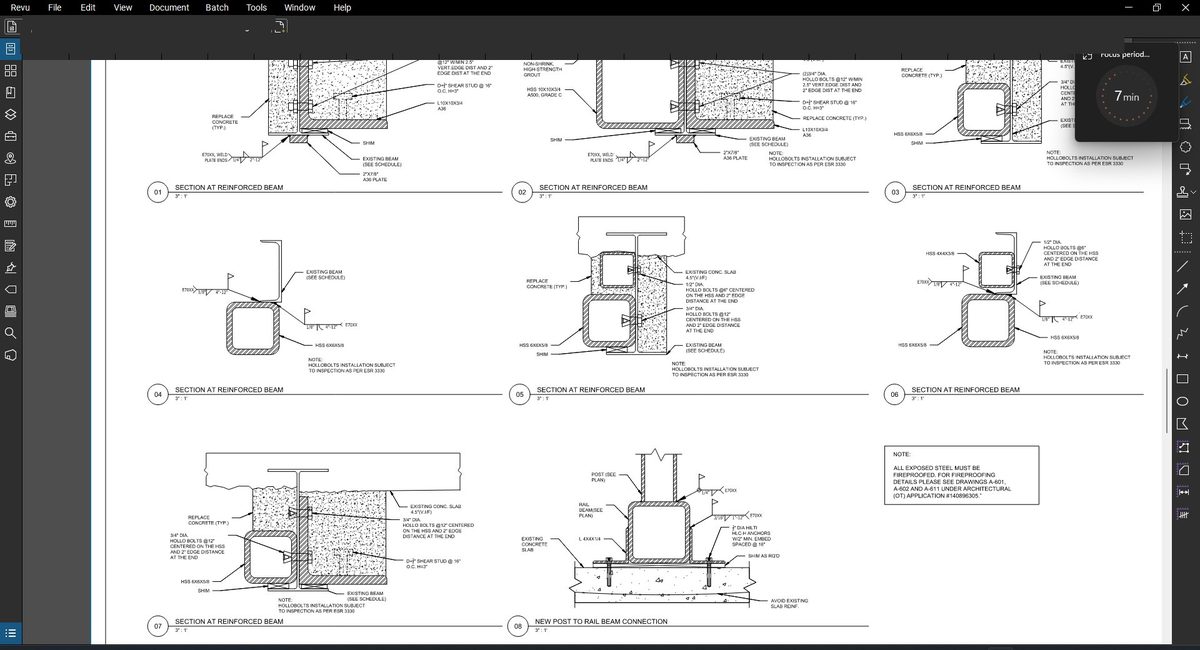The height and width of the screenshot is (650, 1200).
Task: Open the Document menu
Action: 169,7
